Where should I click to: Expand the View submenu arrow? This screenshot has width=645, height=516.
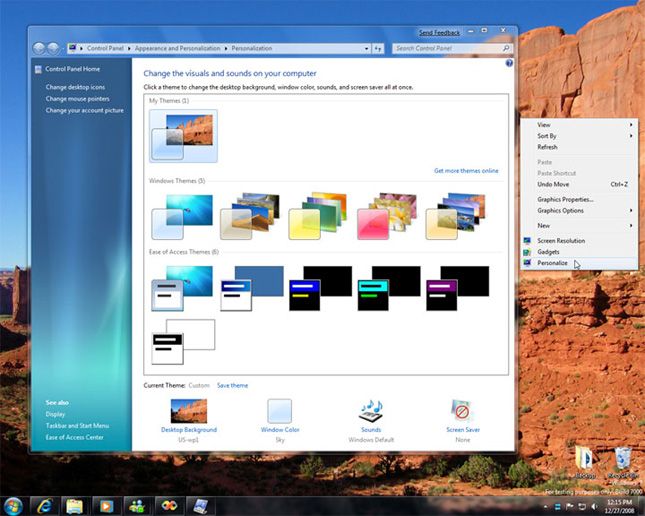631,125
